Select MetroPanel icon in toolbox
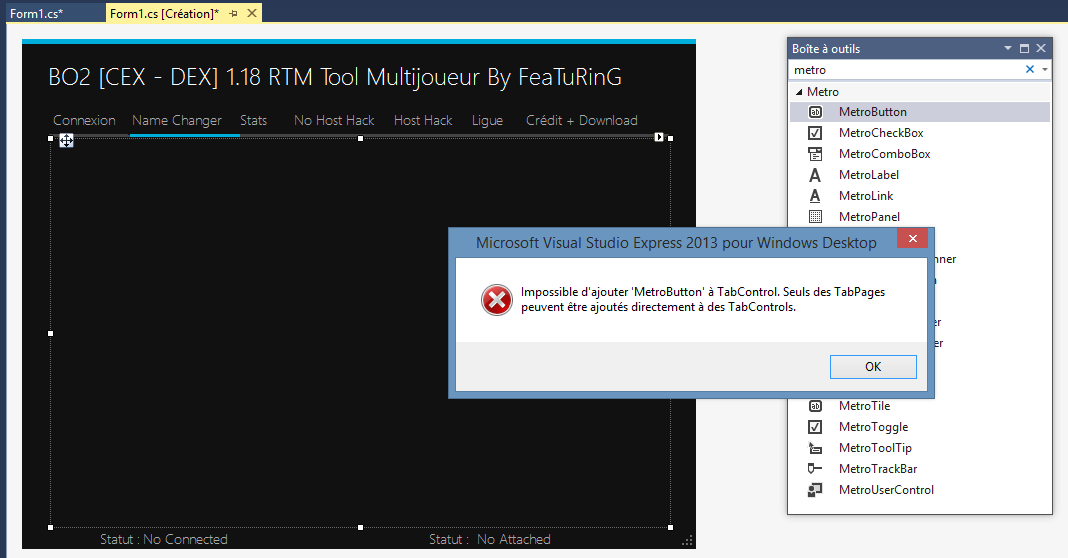 coord(815,217)
